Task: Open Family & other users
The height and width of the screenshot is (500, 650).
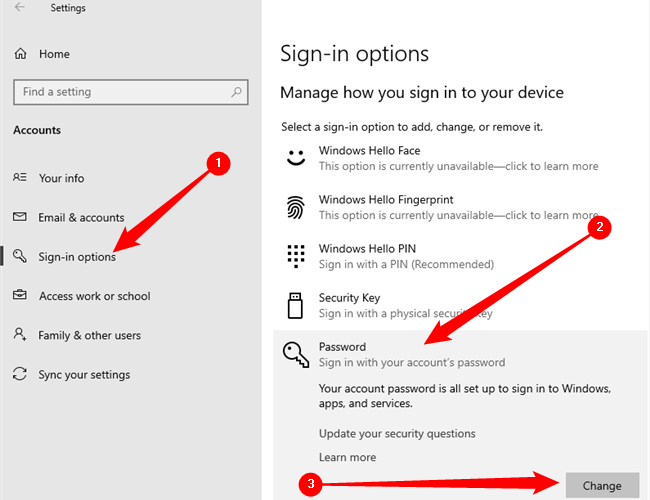Action: (x=90, y=336)
